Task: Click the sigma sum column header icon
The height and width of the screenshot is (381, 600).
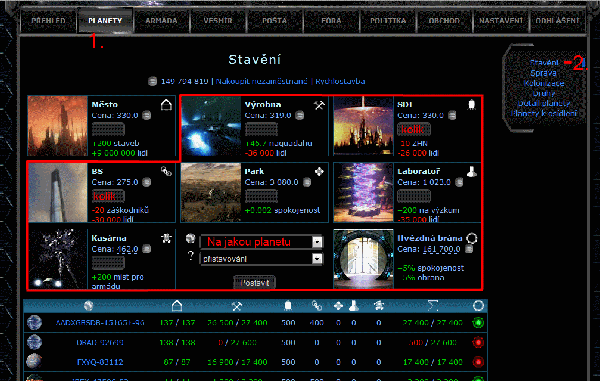Action: coord(432,306)
